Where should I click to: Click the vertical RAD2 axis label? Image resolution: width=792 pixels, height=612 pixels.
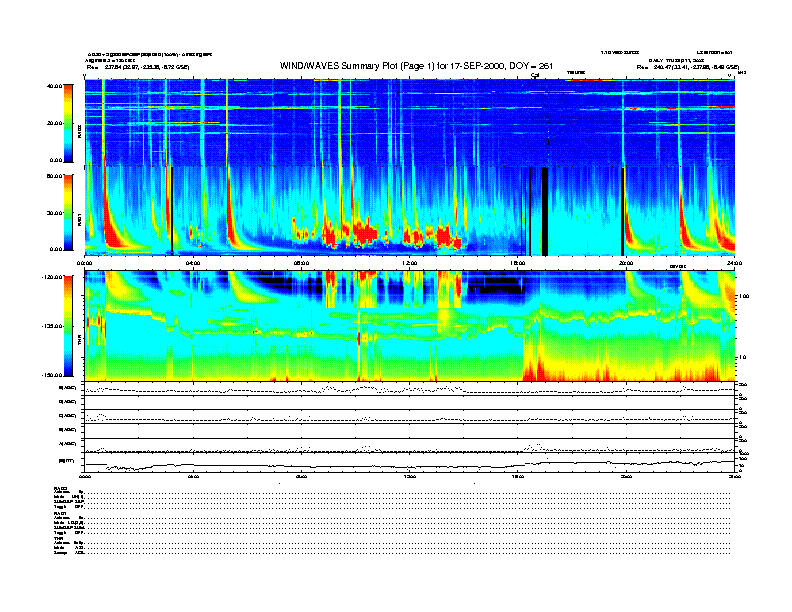(x=79, y=133)
